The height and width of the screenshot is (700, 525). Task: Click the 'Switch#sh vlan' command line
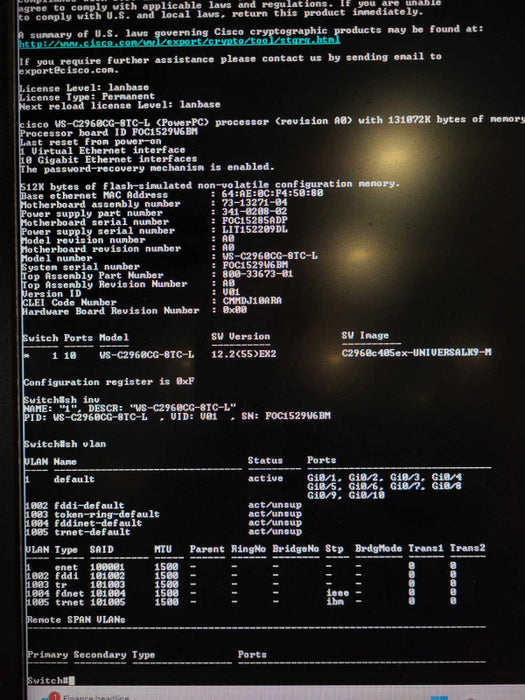coord(65,444)
